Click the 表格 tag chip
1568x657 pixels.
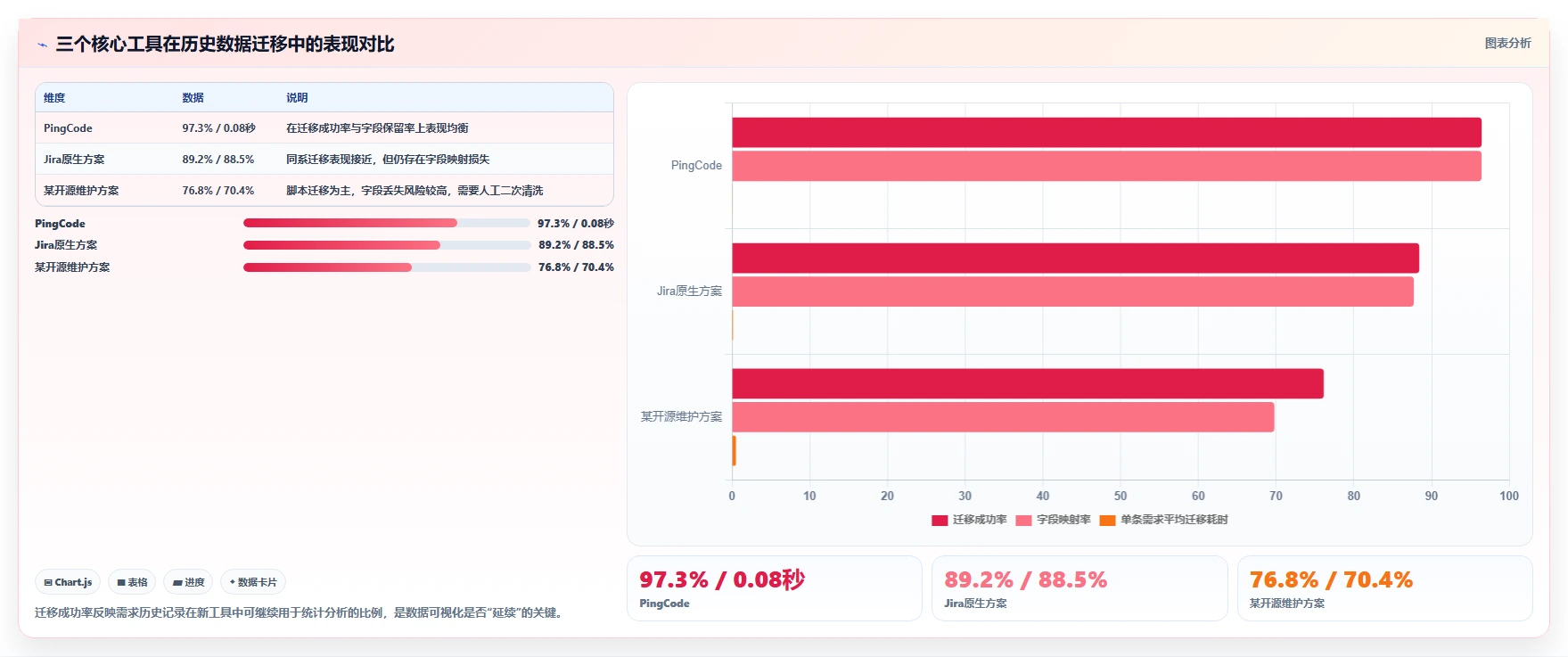click(132, 582)
